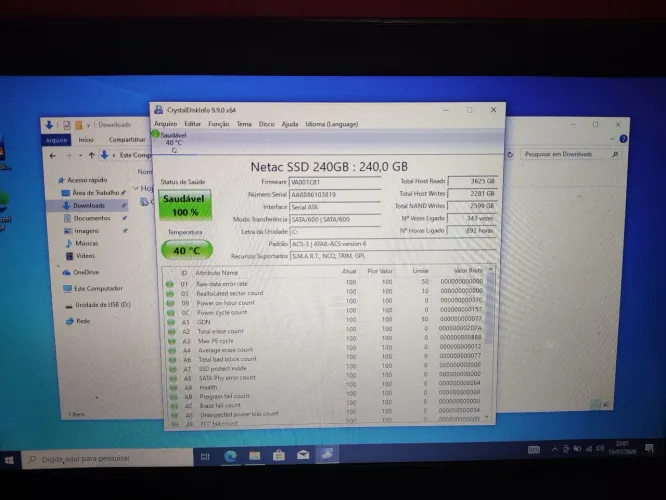Click the CrystalDiskInfo title bar app icon
666x500 pixels.
[158, 110]
